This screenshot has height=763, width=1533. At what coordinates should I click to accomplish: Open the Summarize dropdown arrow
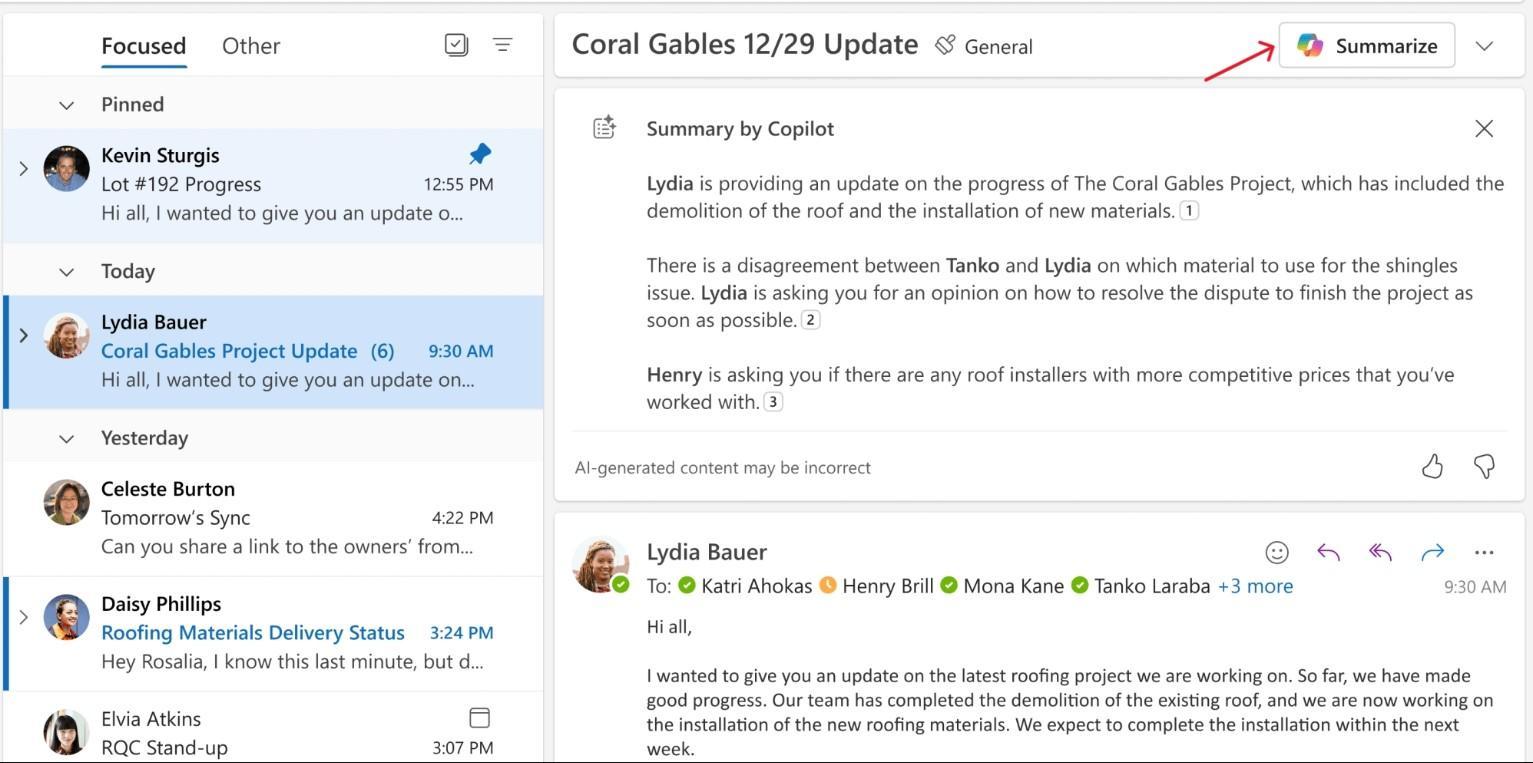[1486, 45]
